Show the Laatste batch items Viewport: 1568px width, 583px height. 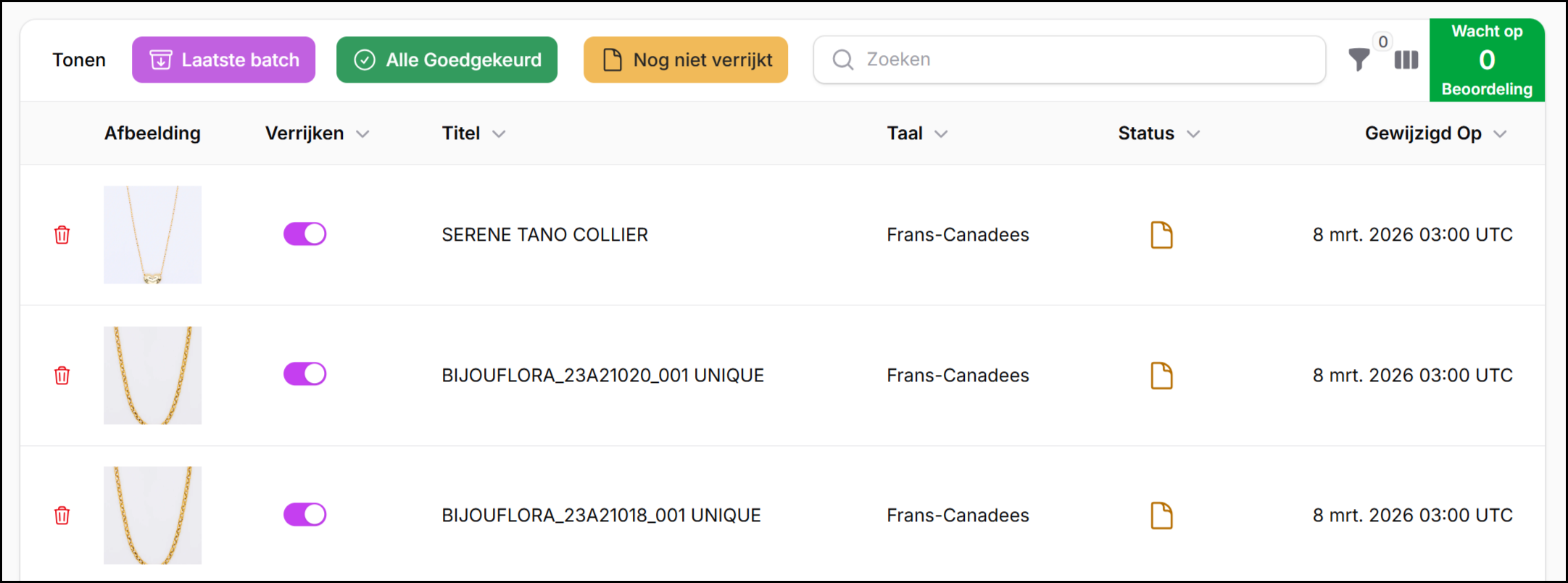point(223,60)
